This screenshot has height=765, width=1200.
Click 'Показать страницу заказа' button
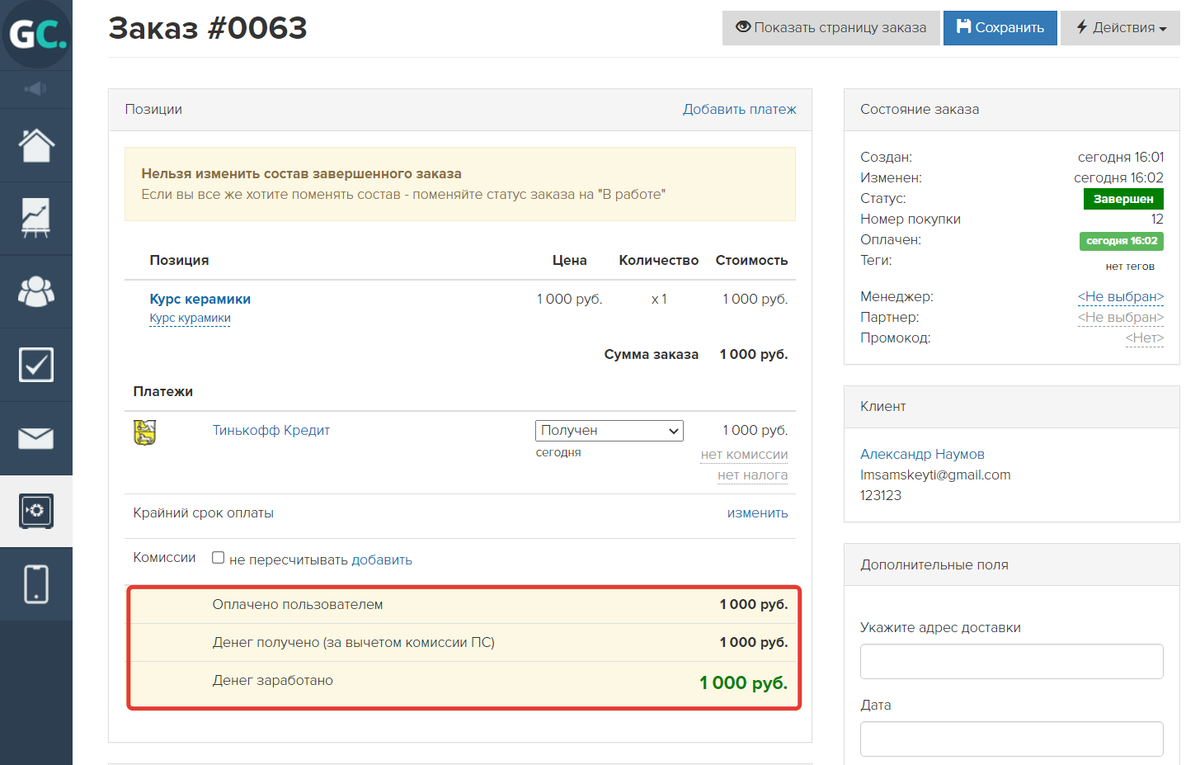coord(830,28)
